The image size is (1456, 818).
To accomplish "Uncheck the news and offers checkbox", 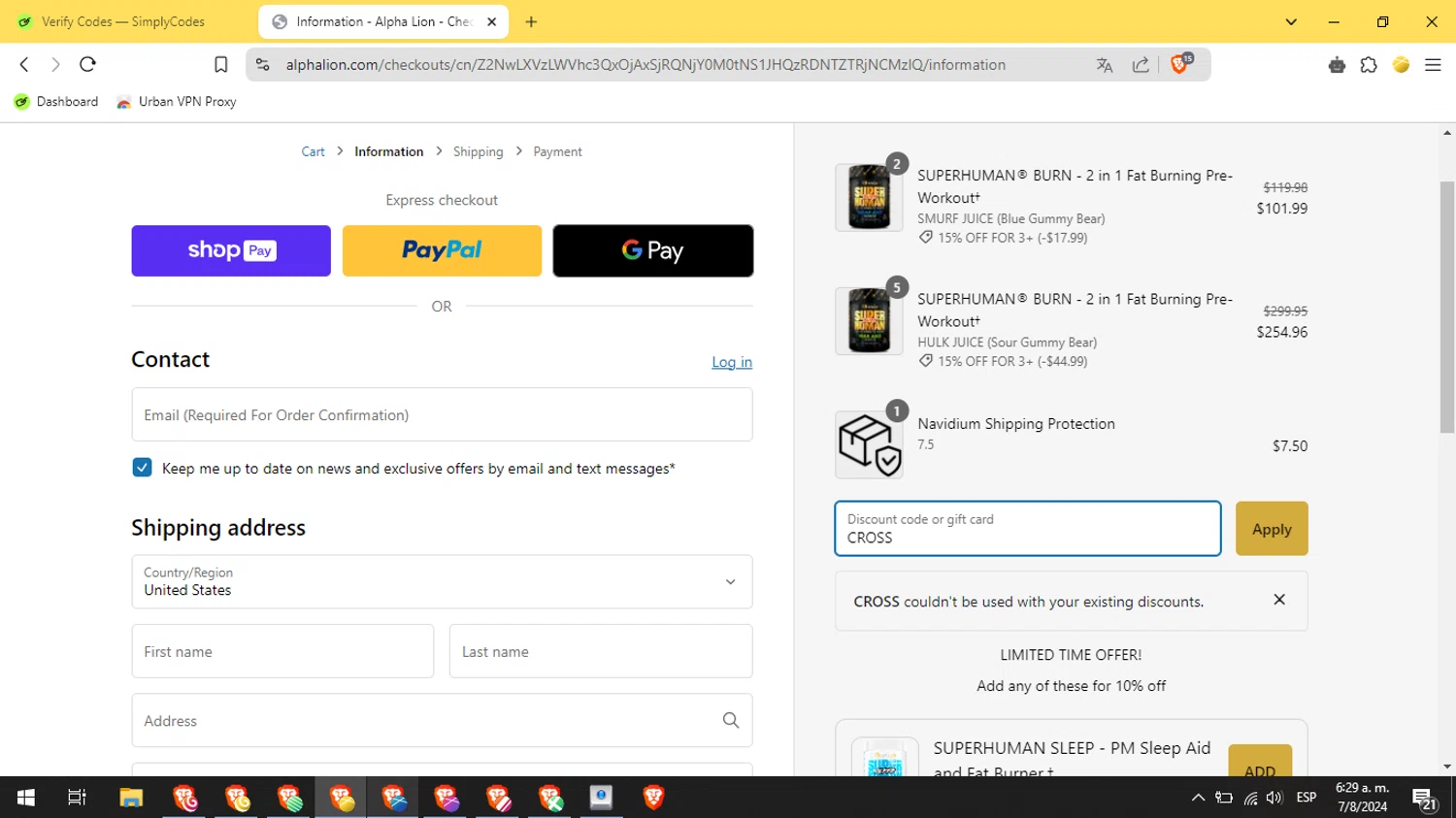I will coord(142,468).
